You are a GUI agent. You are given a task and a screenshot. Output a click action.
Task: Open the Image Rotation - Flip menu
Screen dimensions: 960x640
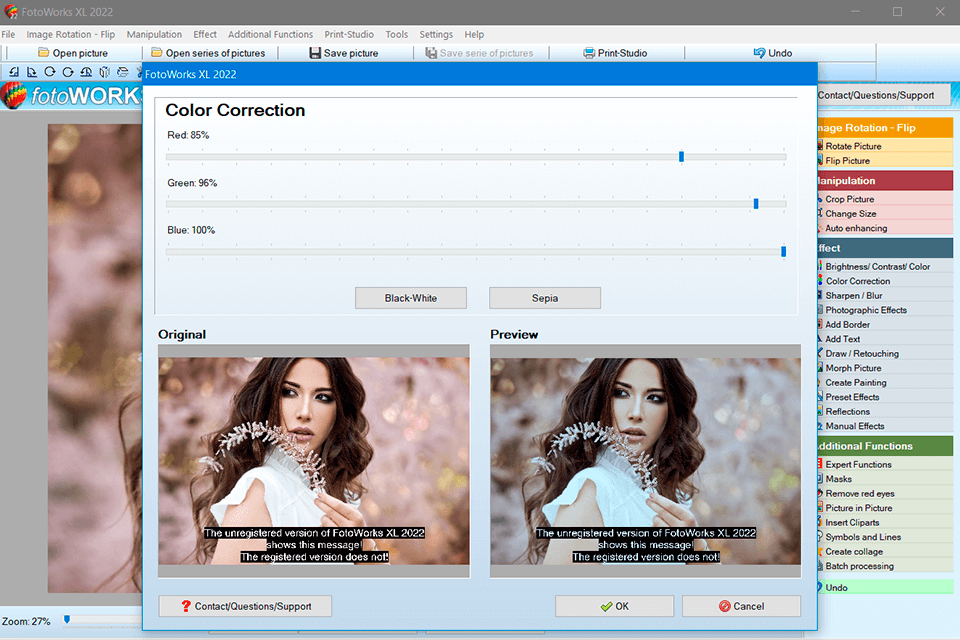click(70, 34)
